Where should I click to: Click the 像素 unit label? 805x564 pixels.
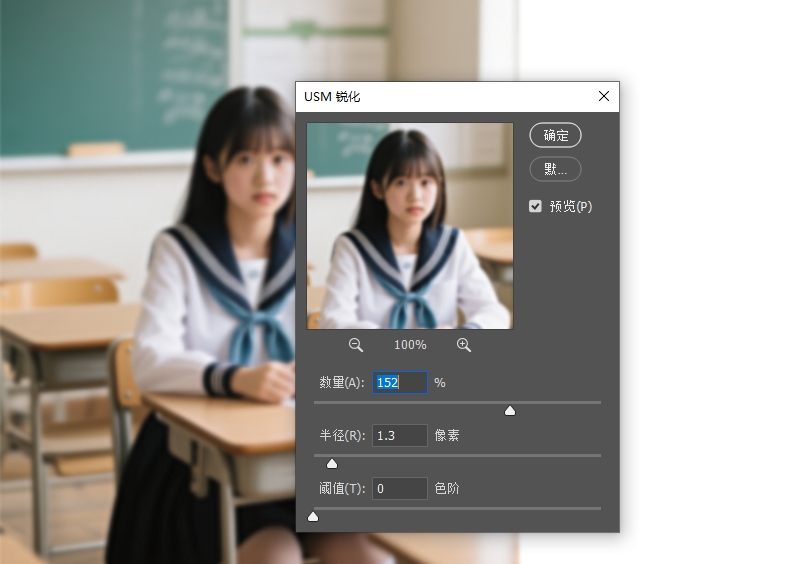[447, 435]
